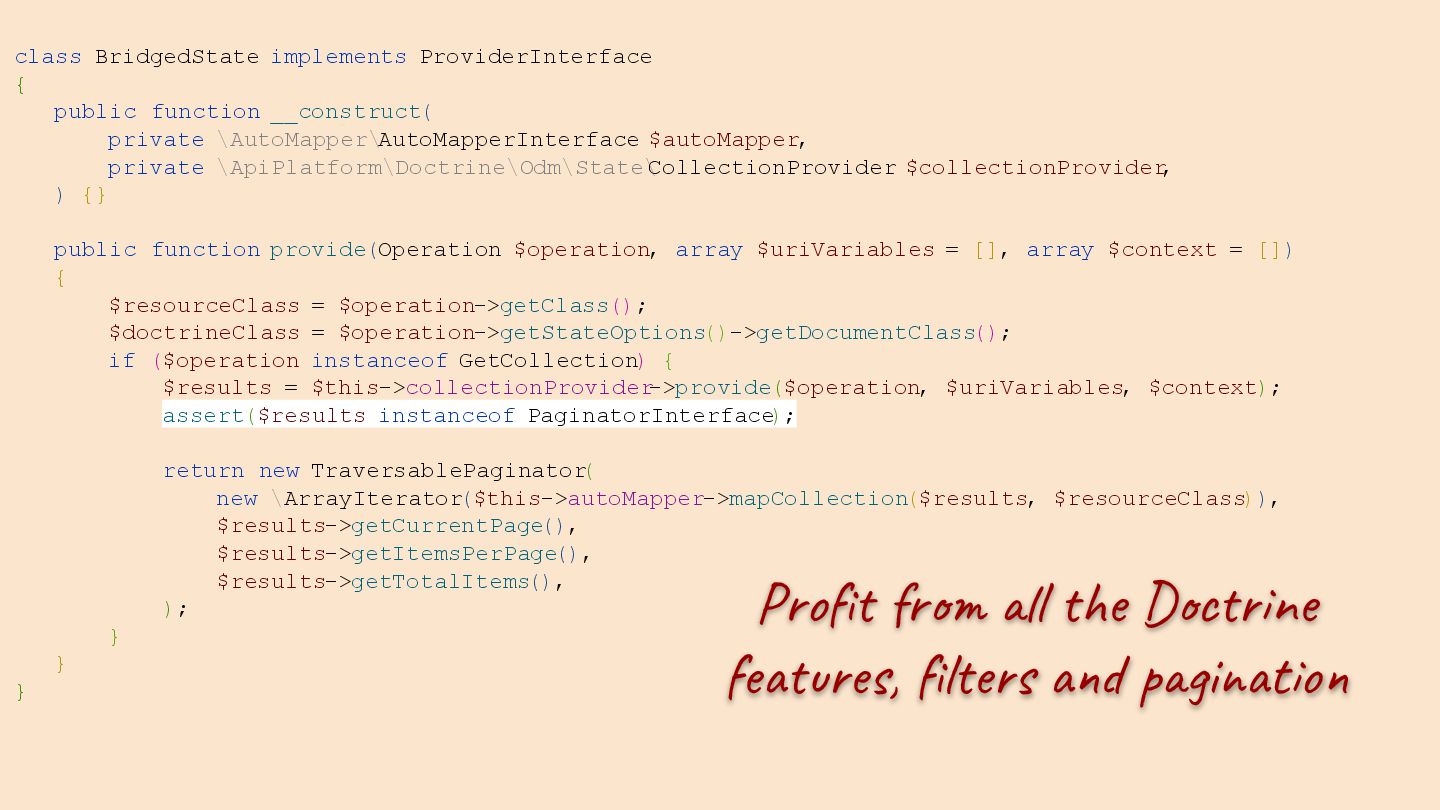Click the AutoMapperInterface type hint
The image size is (1440, 810).
pos(508,140)
